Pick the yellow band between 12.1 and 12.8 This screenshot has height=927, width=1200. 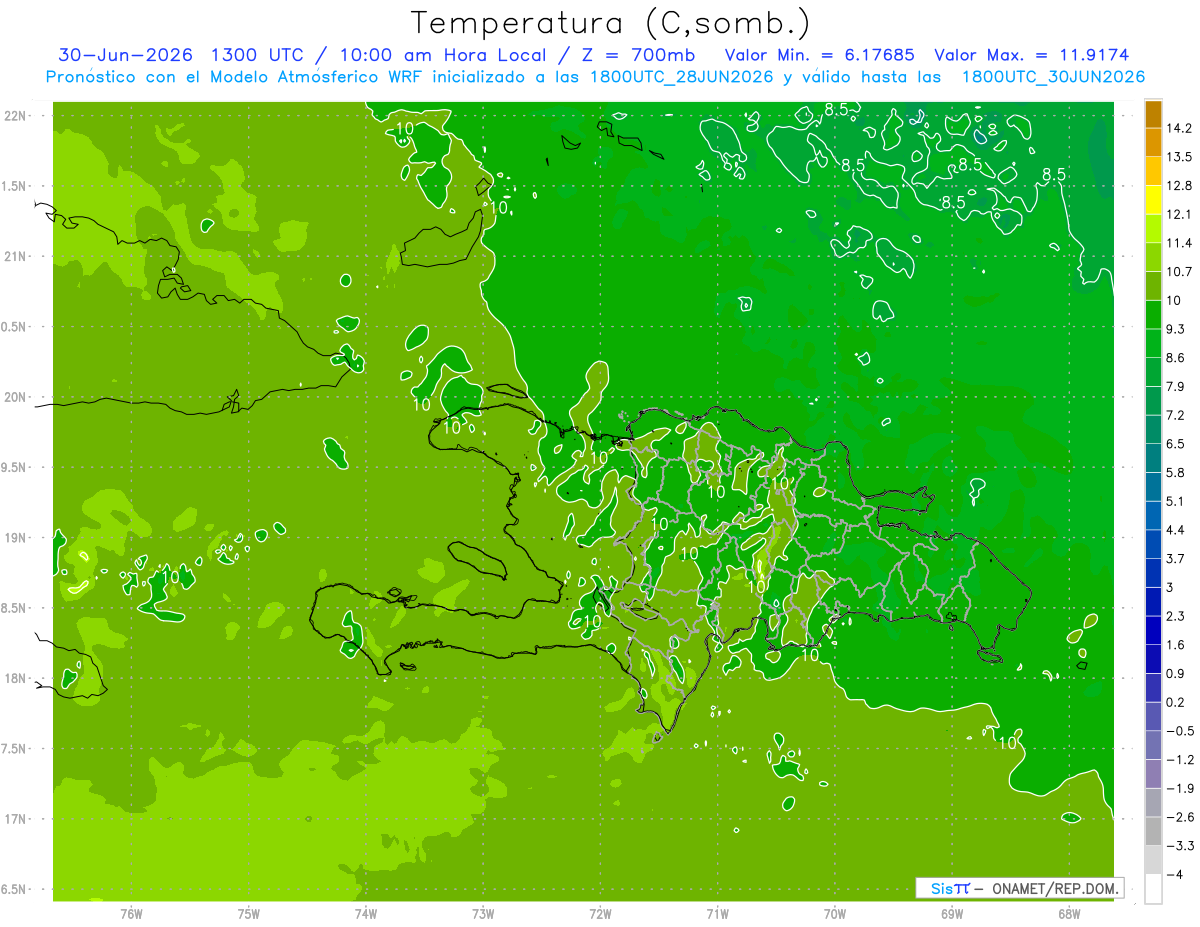[1153, 200]
